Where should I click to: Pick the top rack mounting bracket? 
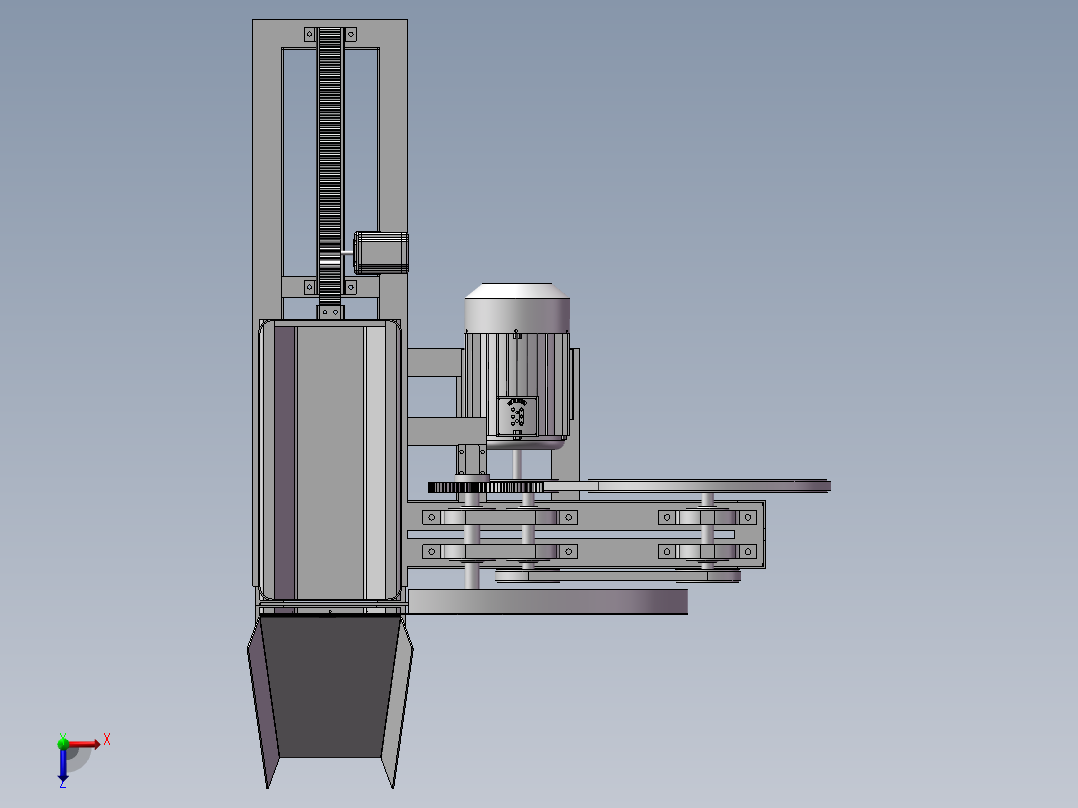coord(330,34)
